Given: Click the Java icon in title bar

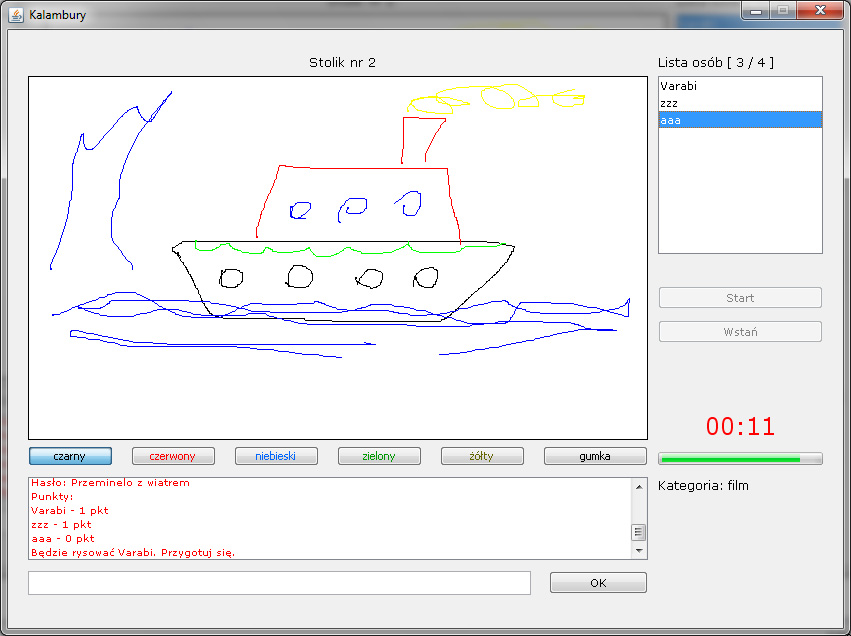Looking at the screenshot, I should pyautogui.click(x=16, y=15).
